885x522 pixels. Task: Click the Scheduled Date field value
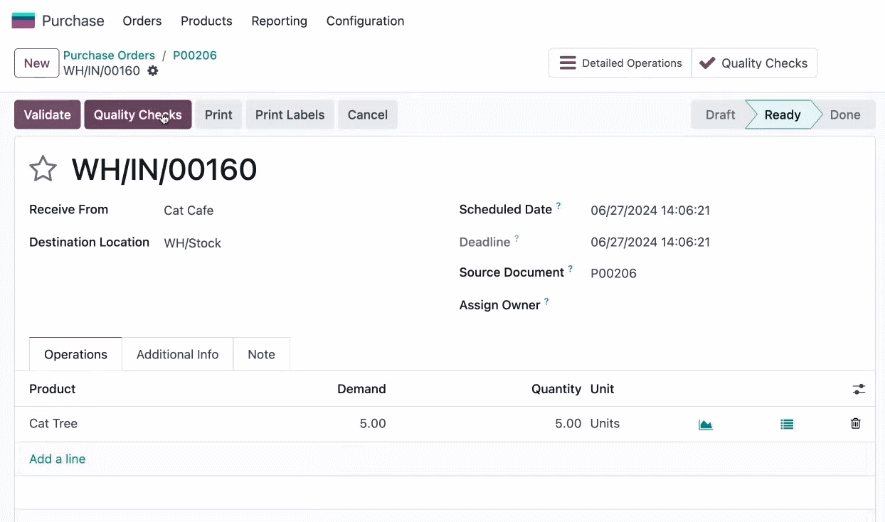click(x=650, y=210)
